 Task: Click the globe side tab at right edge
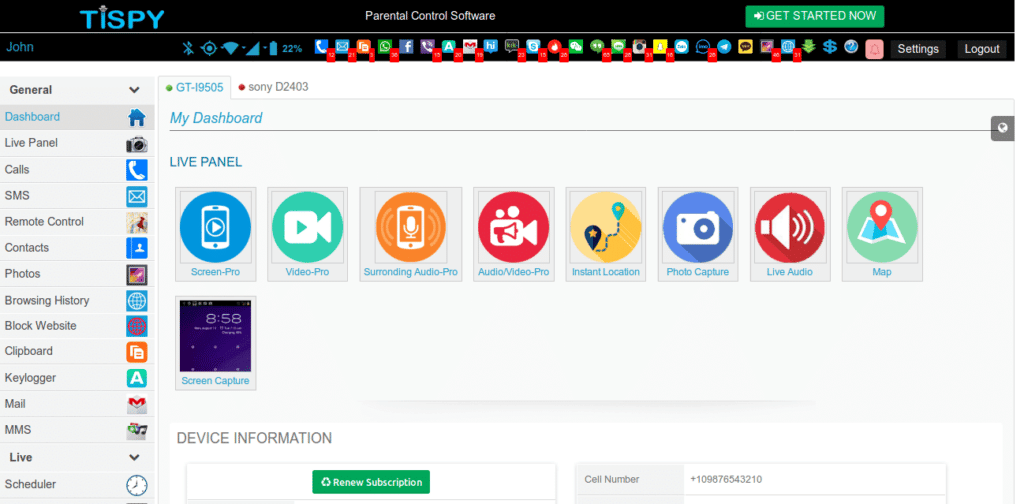coord(1002,129)
